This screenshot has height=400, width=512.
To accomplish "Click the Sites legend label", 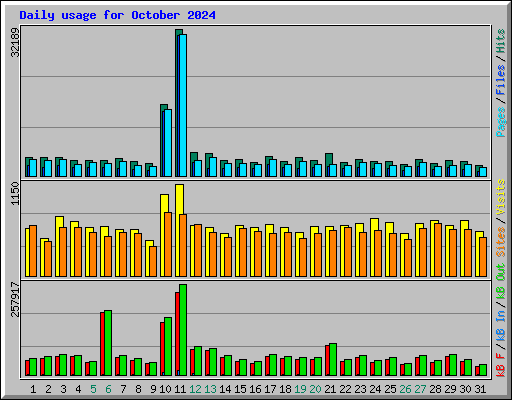I will pos(501,242).
